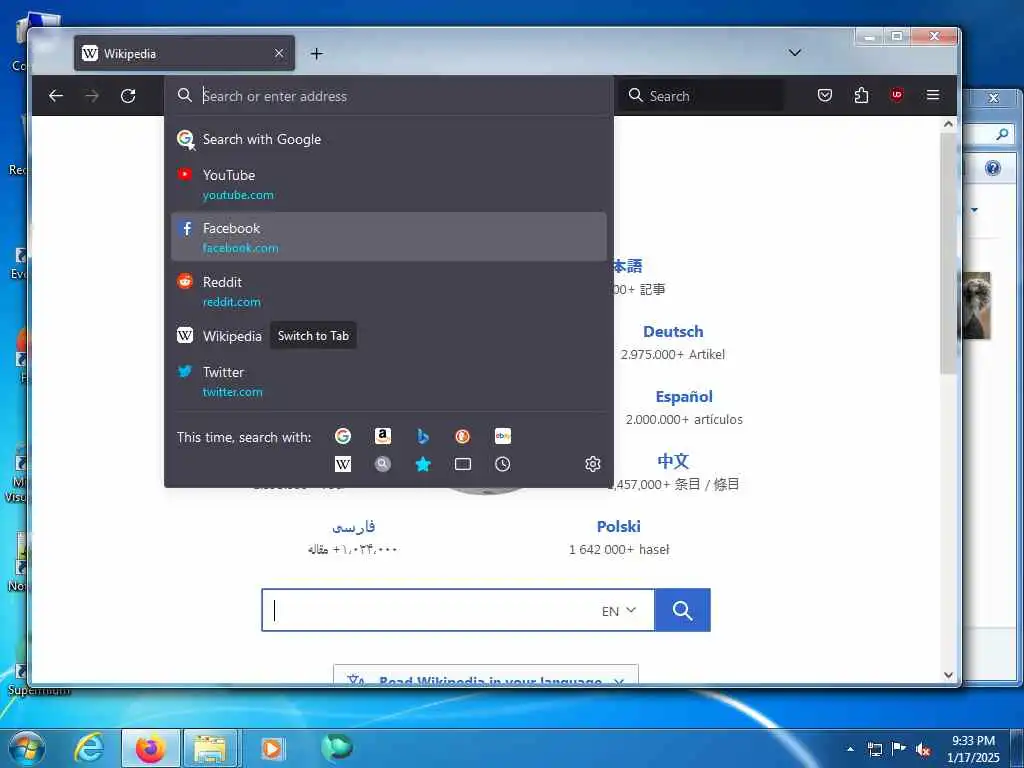Click the help icon in background window
Viewport: 1024px width, 768px height.
tap(993, 168)
